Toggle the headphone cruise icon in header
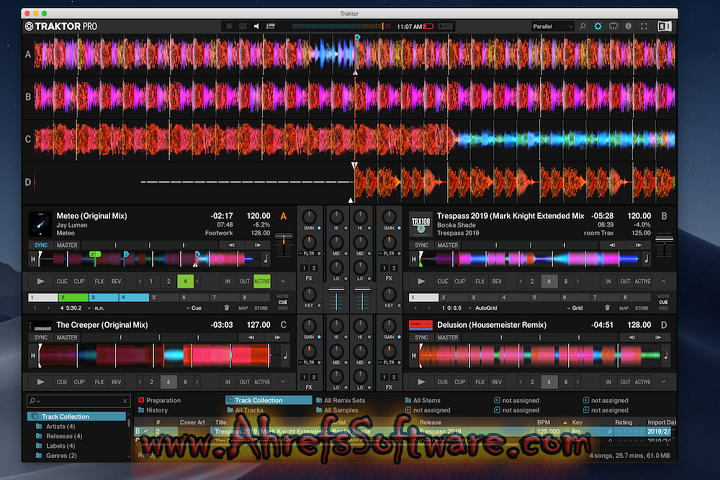 click(613, 27)
